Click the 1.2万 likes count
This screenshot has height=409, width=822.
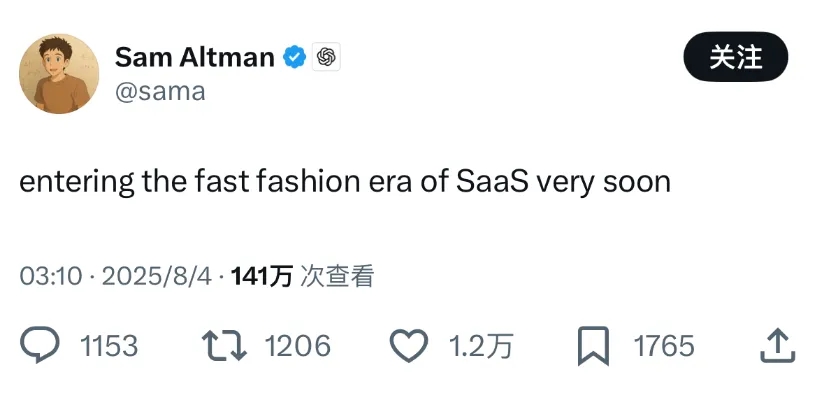[480, 346]
